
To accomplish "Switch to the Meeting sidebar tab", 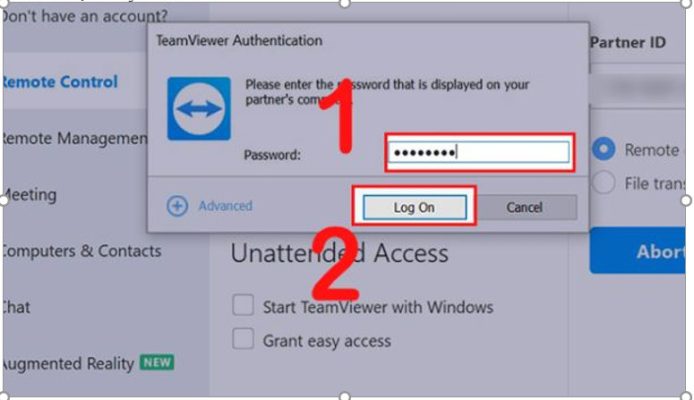I will click(29, 195).
